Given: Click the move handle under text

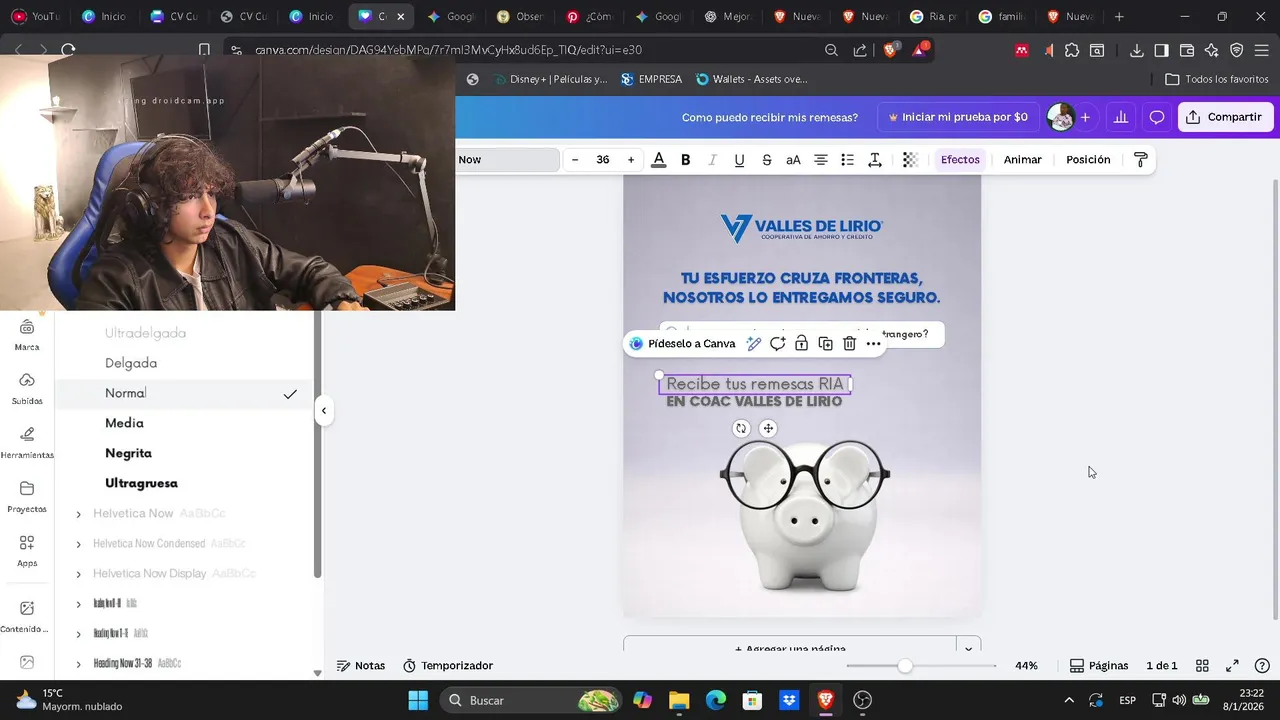Looking at the screenshot, I should click(x=768, y=428).
